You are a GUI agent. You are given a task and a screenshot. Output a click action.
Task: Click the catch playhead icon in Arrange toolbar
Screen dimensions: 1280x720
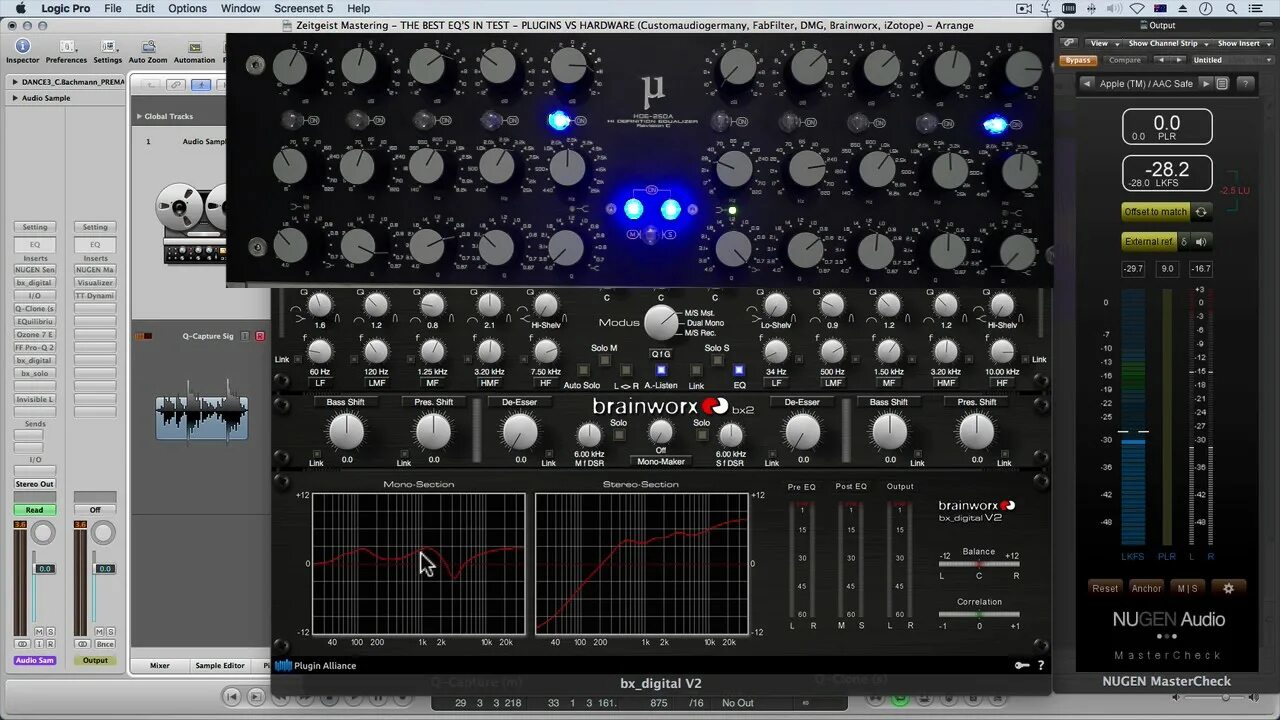pyautogui.click(x=202, y=85)
